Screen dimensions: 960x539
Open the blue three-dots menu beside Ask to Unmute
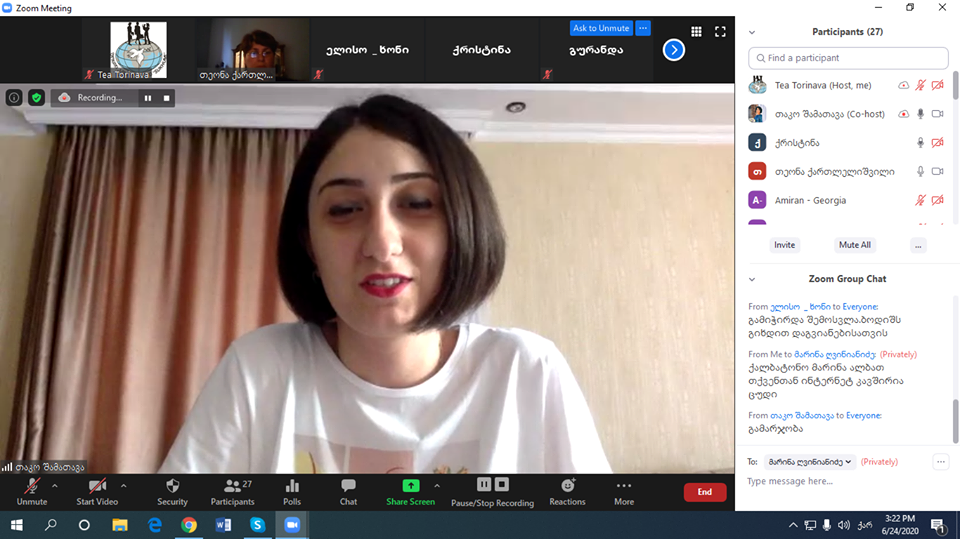pos(643,28)
